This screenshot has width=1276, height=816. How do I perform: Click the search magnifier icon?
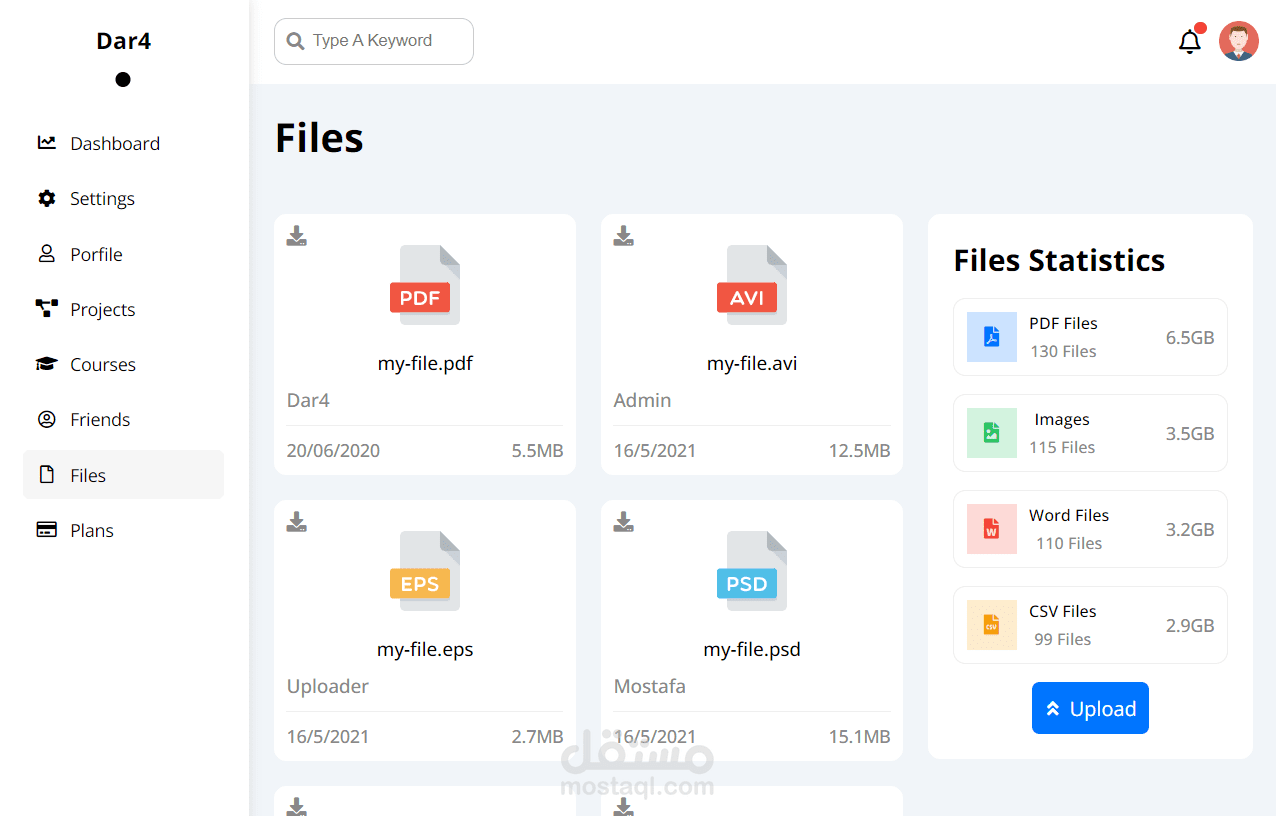click(x=295, y=41)
